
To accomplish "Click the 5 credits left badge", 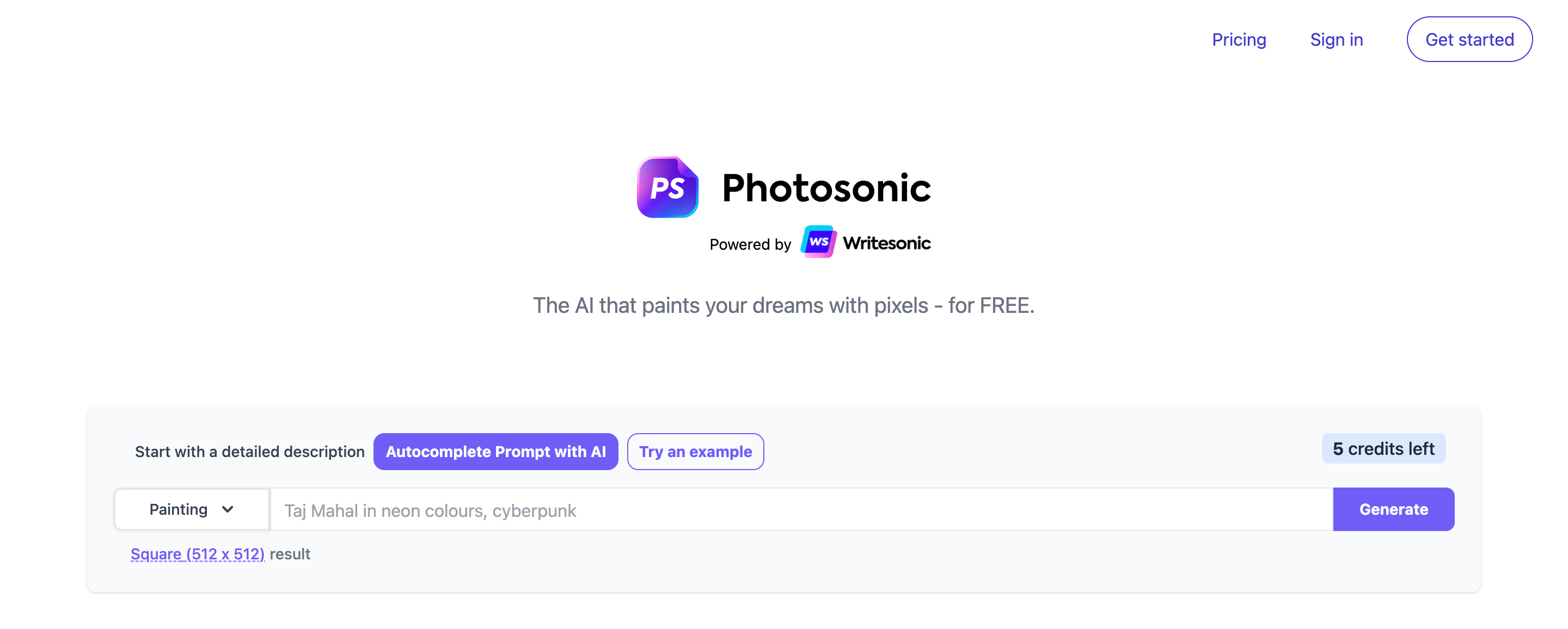I will coord(1383,449).
